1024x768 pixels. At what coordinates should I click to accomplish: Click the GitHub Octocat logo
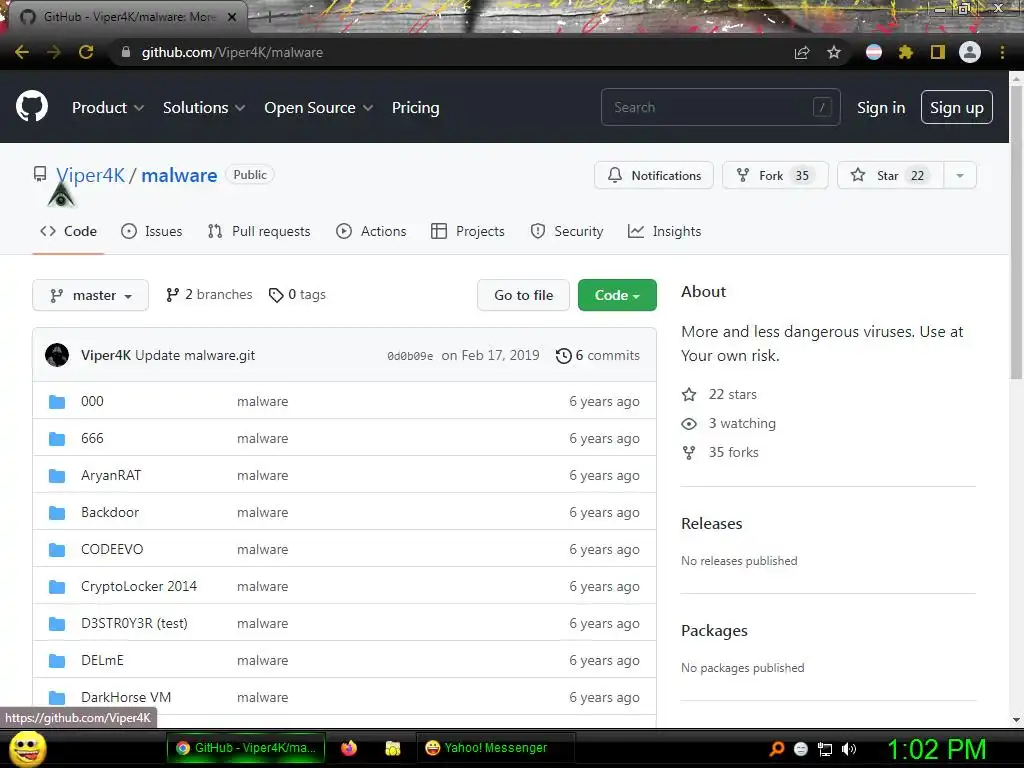click(x=32, y=107)
